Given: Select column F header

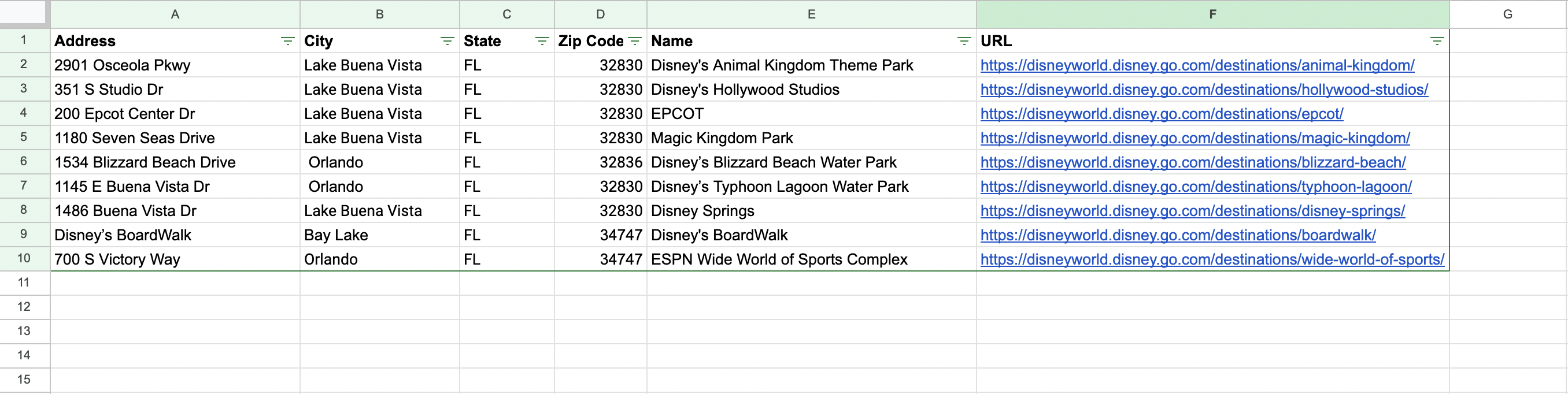Looking at the screenshot, I should [1212, 14].
